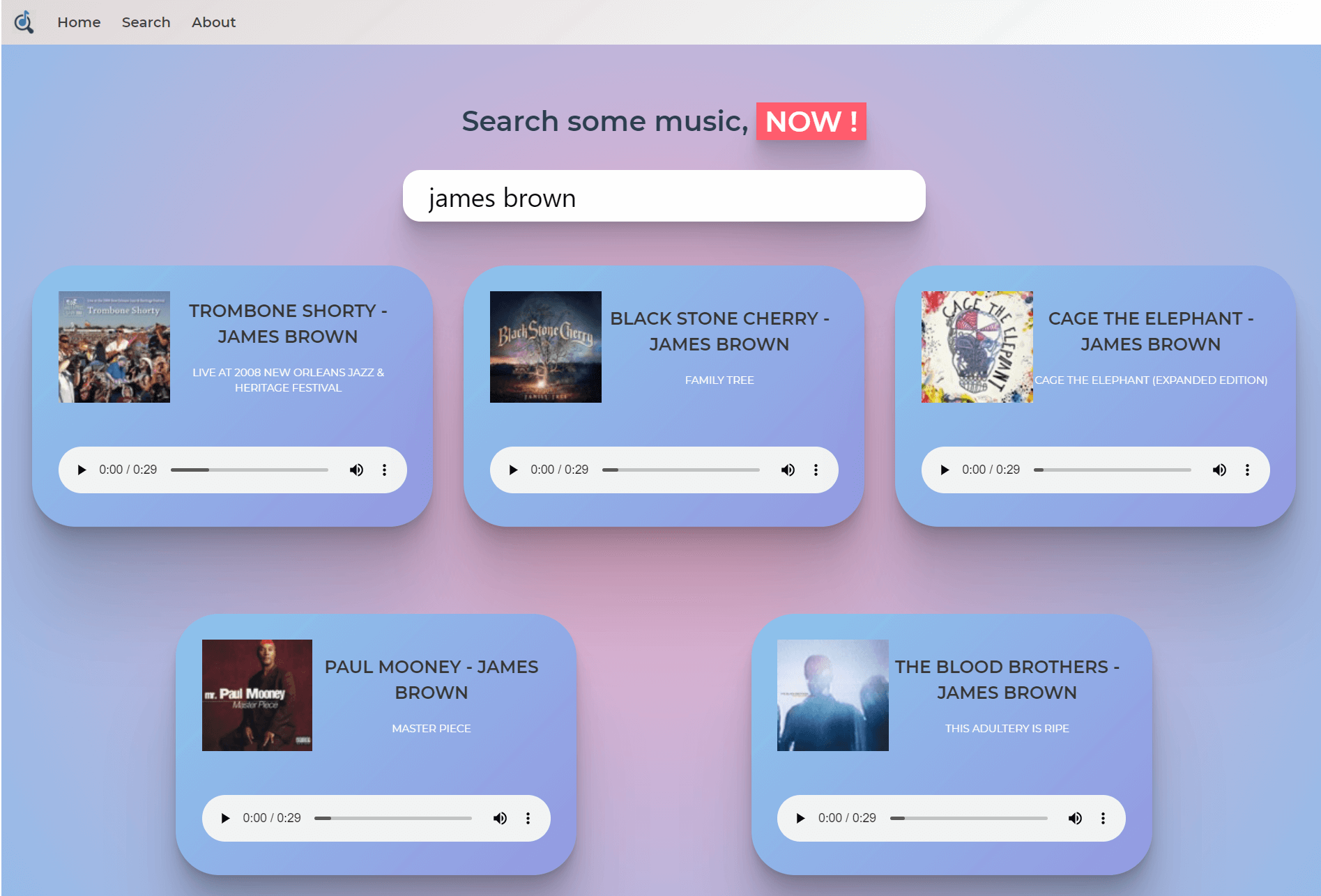Seek in the Paul Mooney progress bar
Viewport: 1321px width, 896px height.
(x=393, y=818)
